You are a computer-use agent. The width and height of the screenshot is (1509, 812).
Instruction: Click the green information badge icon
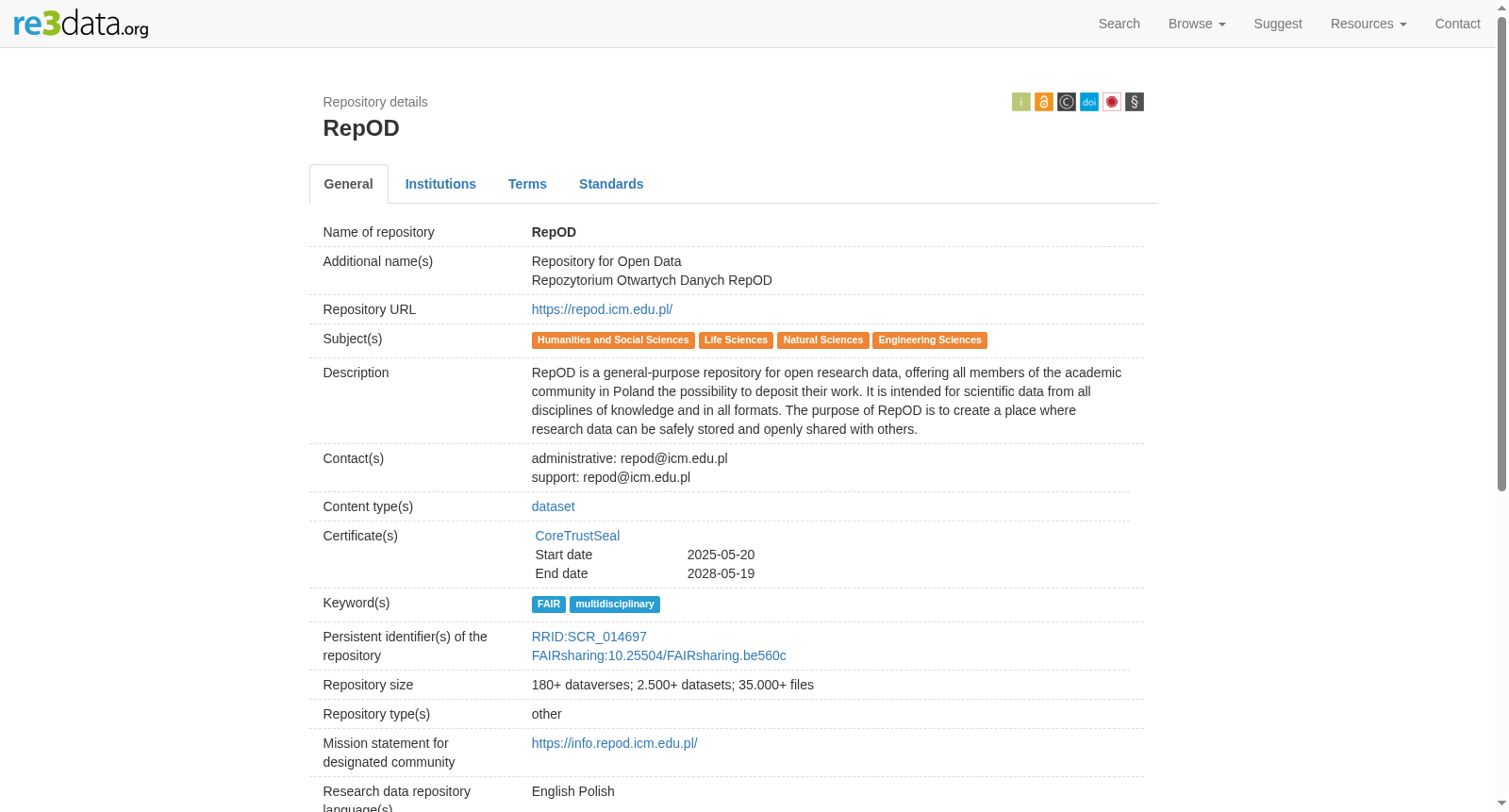click(1021, 102)
